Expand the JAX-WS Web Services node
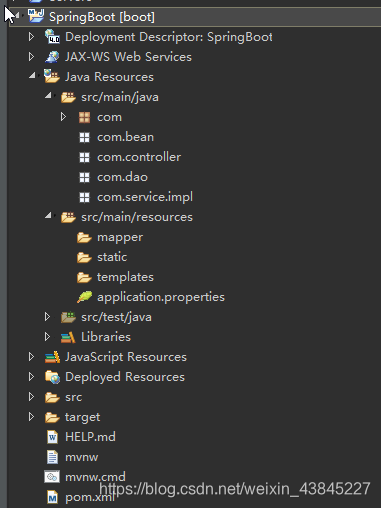 click(x=31, y=57)
